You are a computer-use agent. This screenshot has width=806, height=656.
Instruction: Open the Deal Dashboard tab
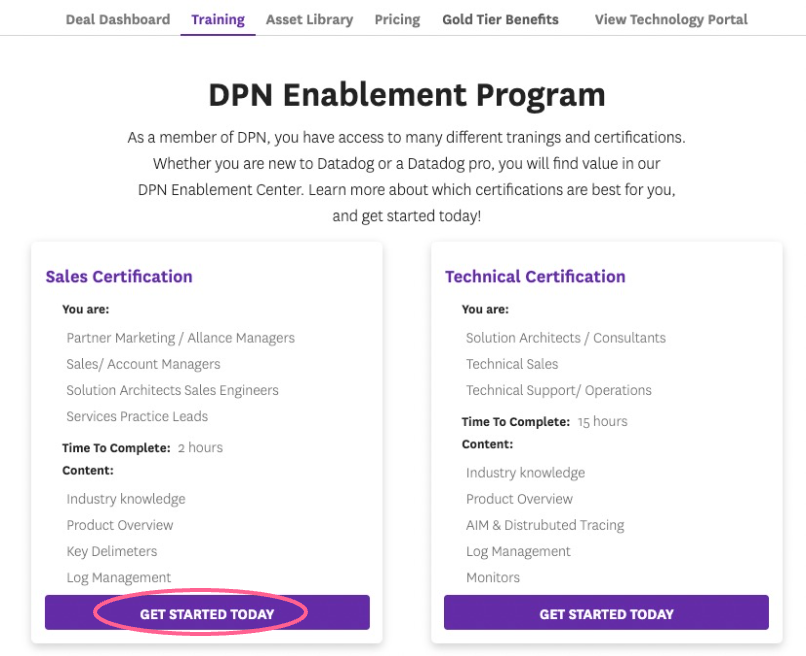118,19
